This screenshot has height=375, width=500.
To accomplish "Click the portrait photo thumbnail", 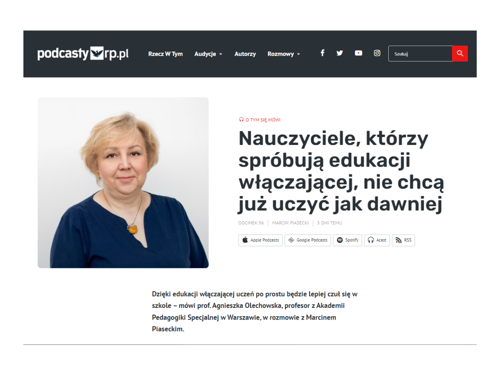I will coord(123,182).
